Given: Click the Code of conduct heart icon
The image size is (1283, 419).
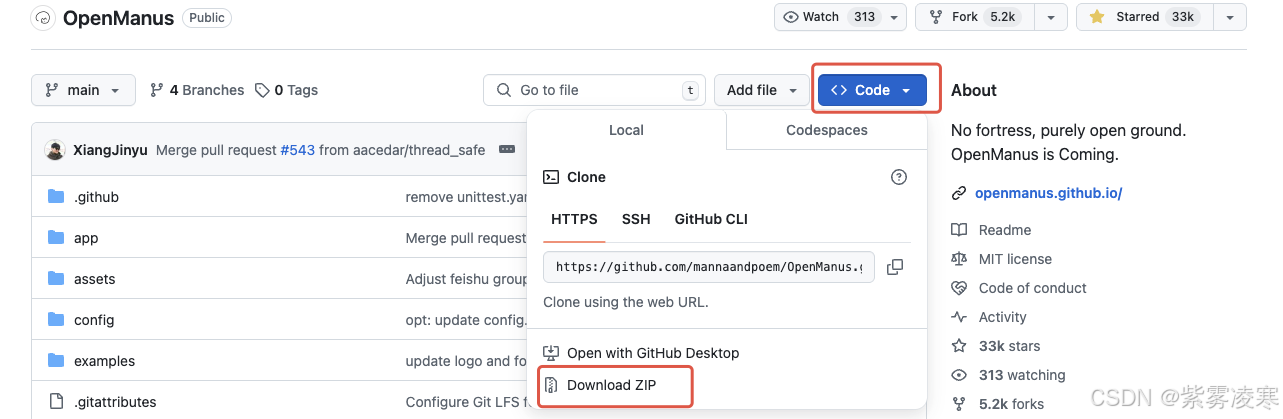Looking at the screenshot, I should click(x=959, y=288).
